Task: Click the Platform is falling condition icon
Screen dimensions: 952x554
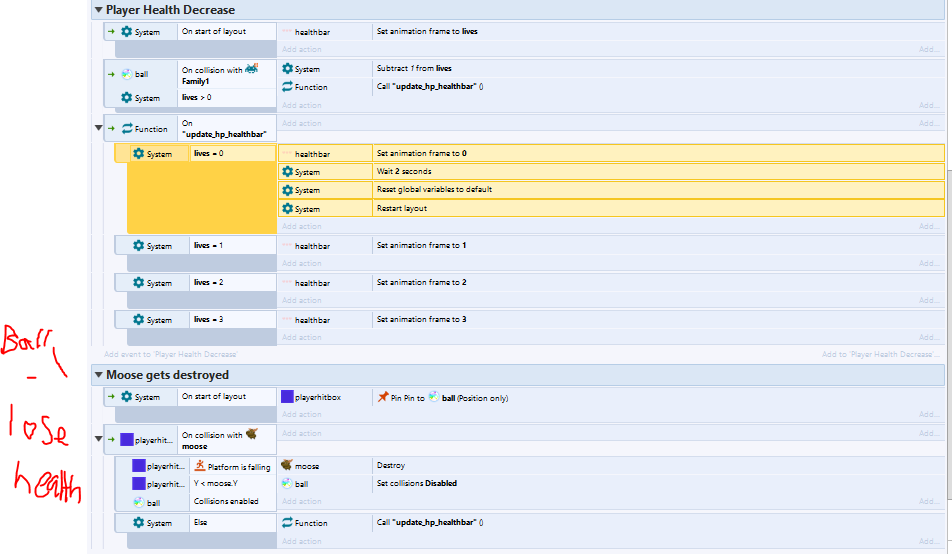Action: point(201,465)
